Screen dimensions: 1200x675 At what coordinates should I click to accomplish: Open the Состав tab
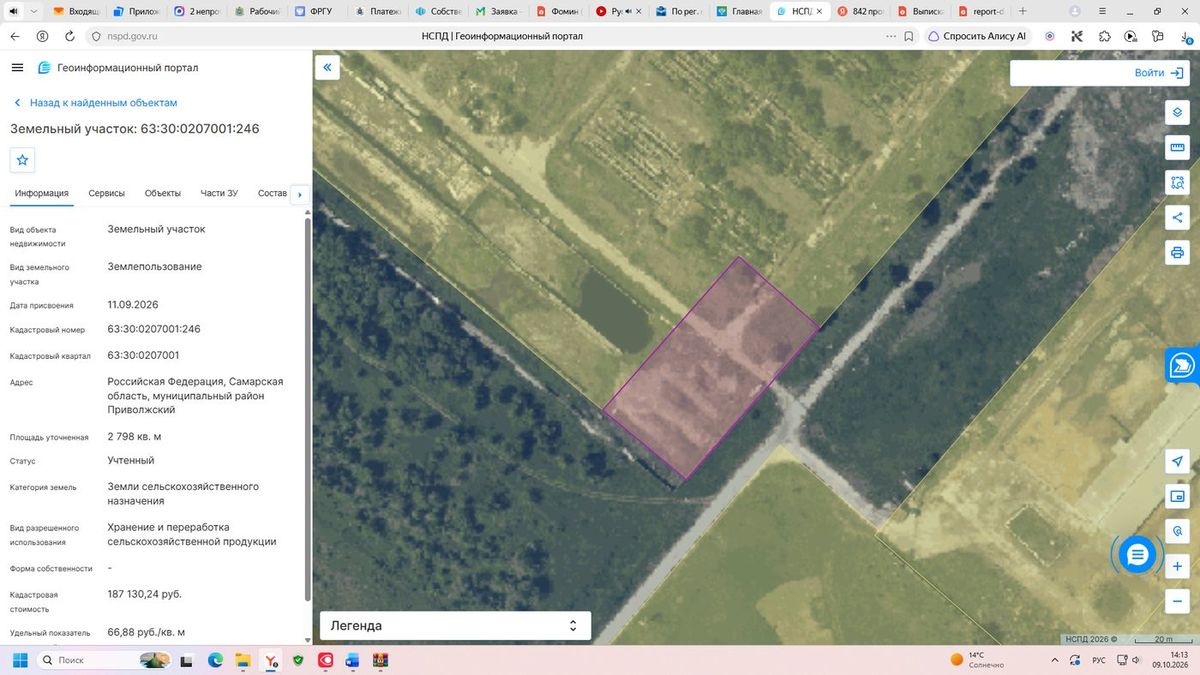tap(272, 193)
